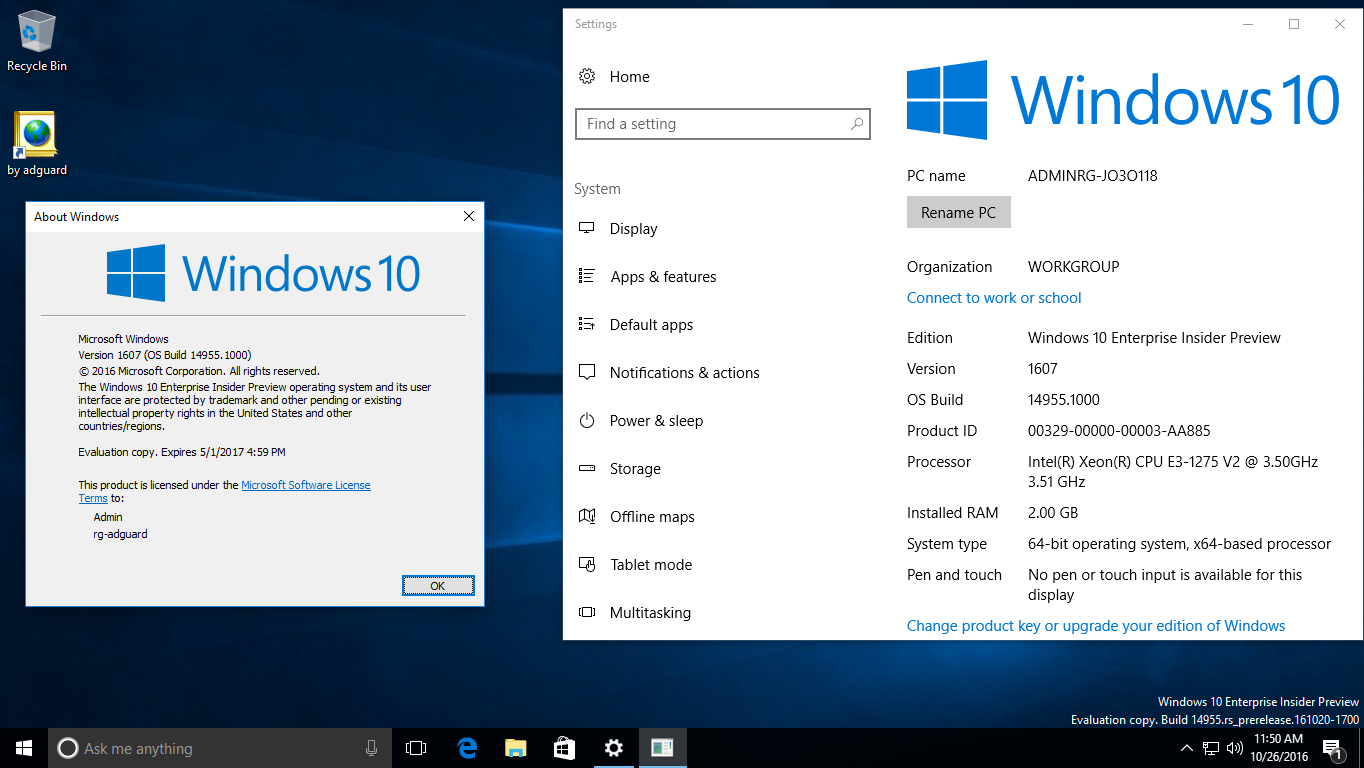Open the 'by adguard' desktop shortcut

coord(37,144)
